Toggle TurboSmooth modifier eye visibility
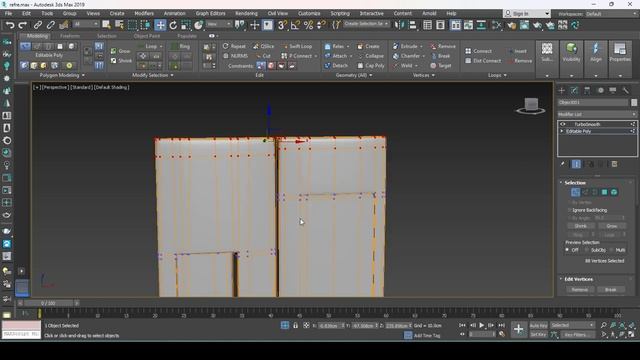640x360 pixels. [563, 124]
